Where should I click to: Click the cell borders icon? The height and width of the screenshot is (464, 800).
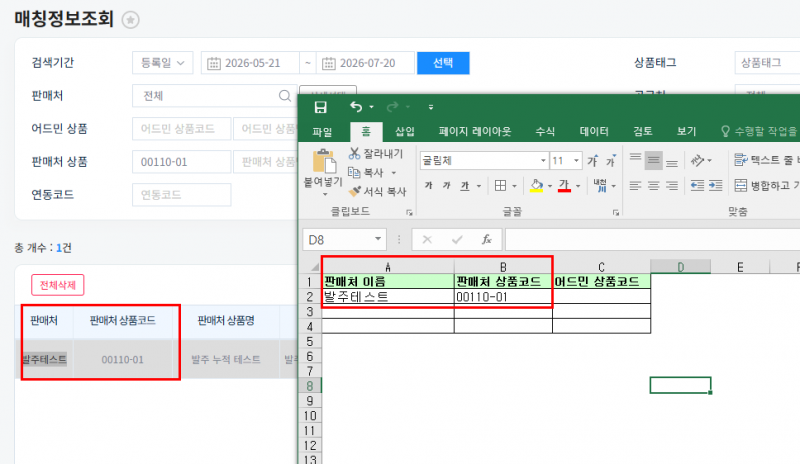tap(501, 186)
